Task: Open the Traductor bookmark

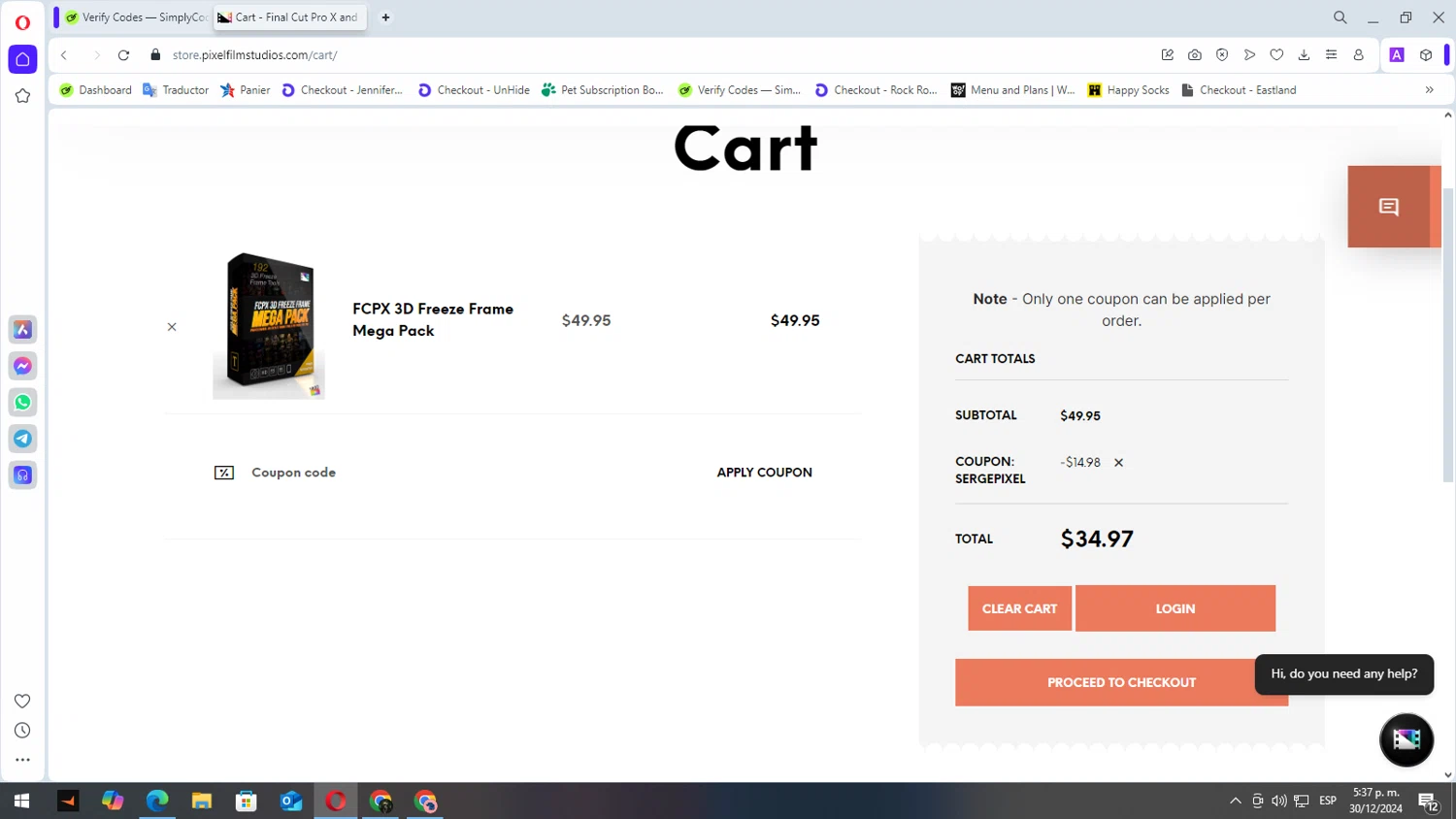Action: [176, 90]
